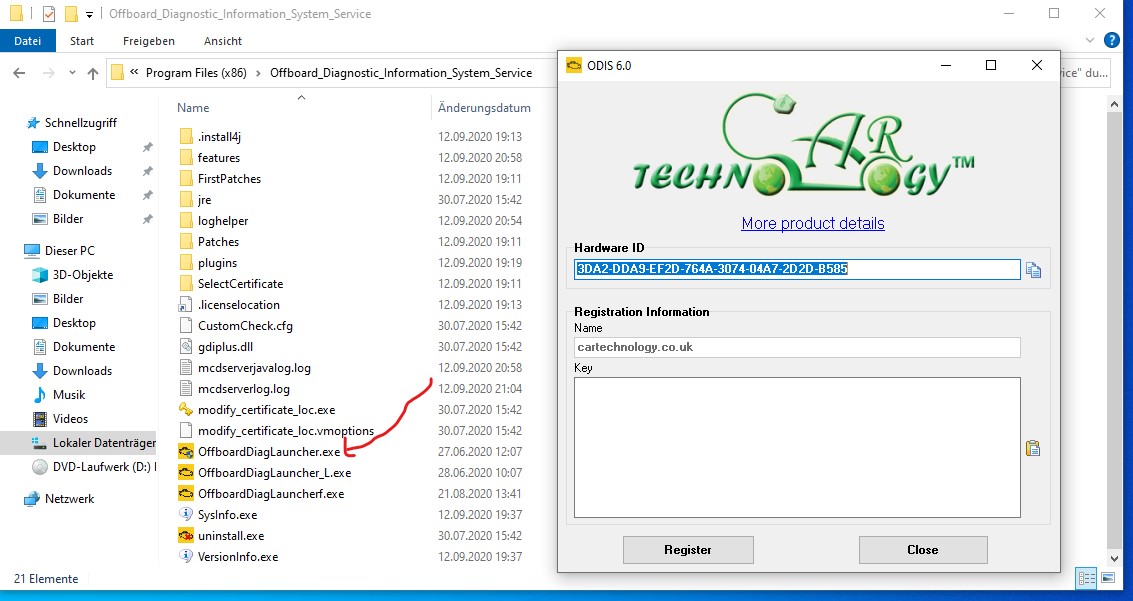
Task: Select Lokaler Datenträger drive
Action: (x=103, y=442)
